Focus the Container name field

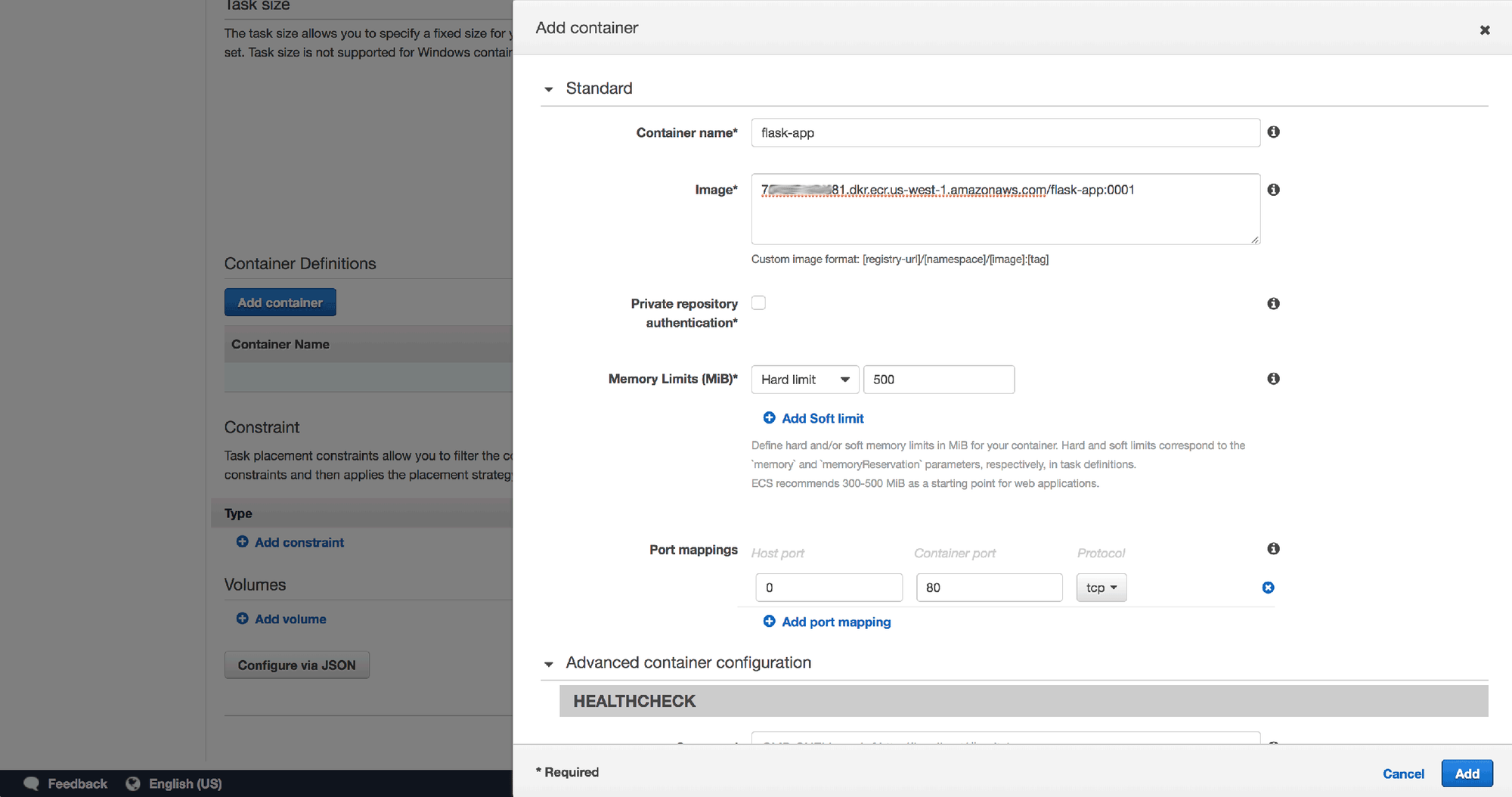(1005, 132)
